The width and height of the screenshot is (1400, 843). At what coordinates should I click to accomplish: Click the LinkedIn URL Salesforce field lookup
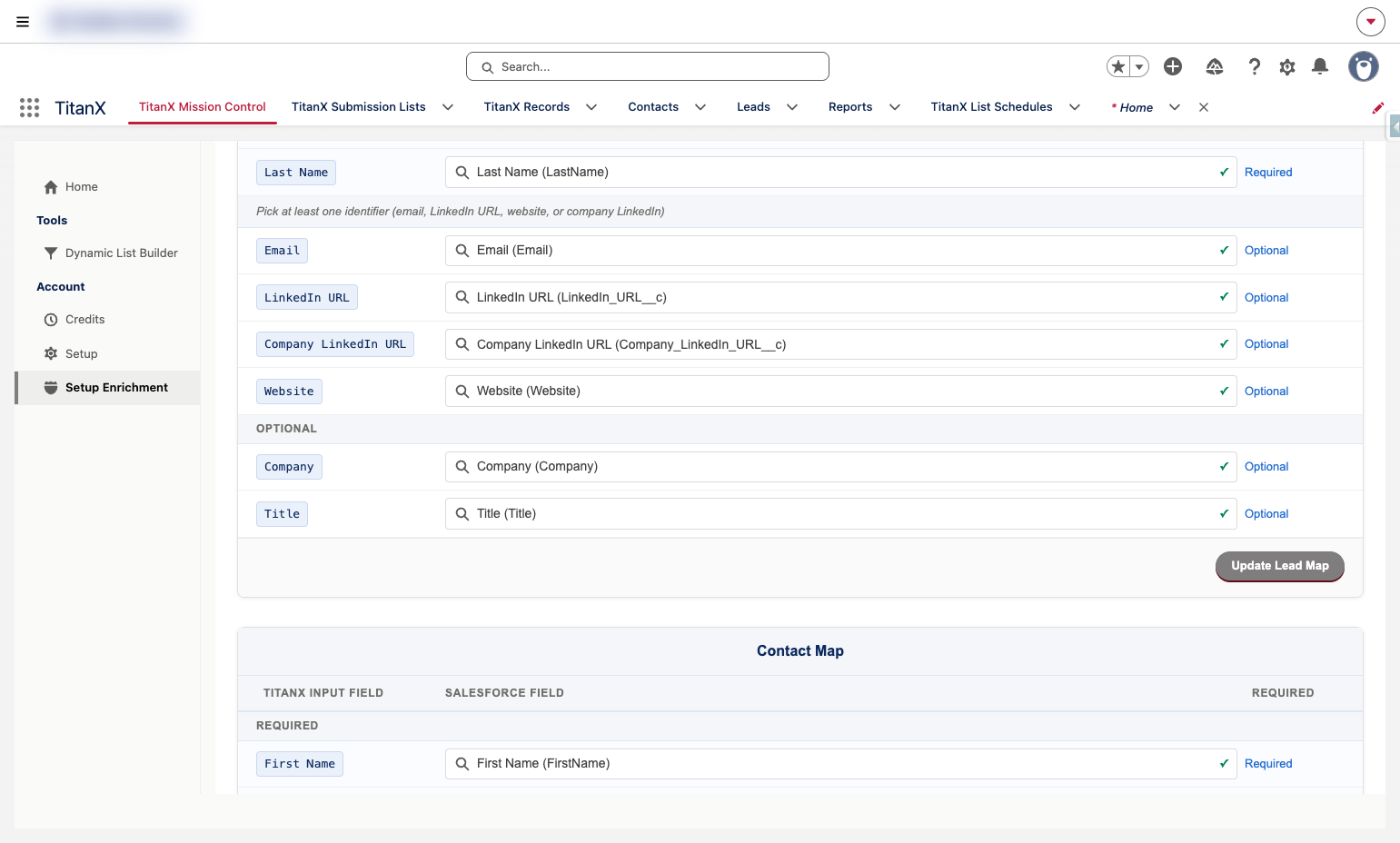pos(840,298)
